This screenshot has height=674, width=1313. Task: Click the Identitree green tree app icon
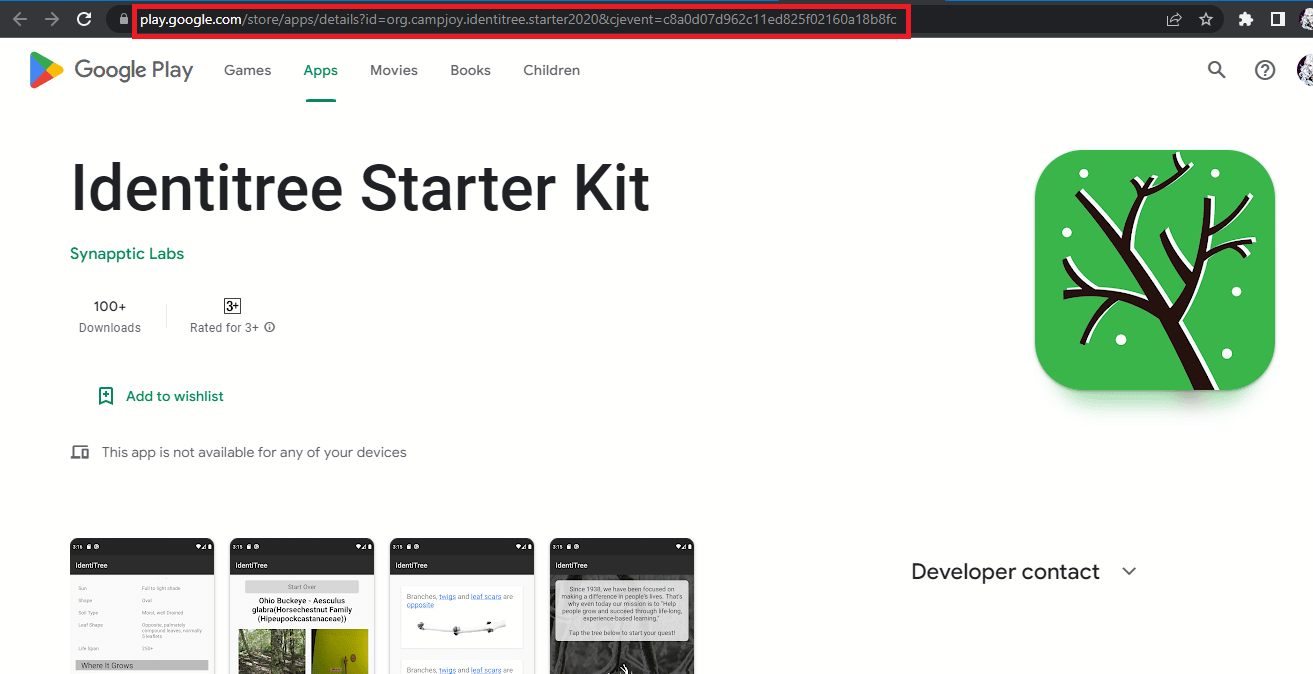(1155, 270)
